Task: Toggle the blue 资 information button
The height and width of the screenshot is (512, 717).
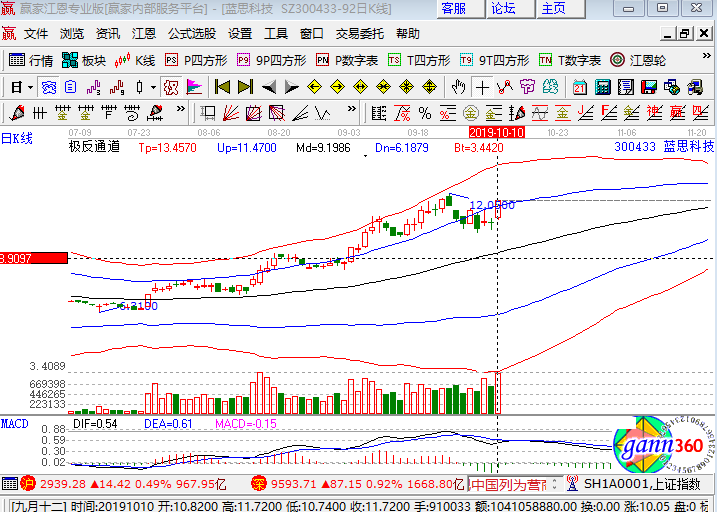Action: coord(48,87)
